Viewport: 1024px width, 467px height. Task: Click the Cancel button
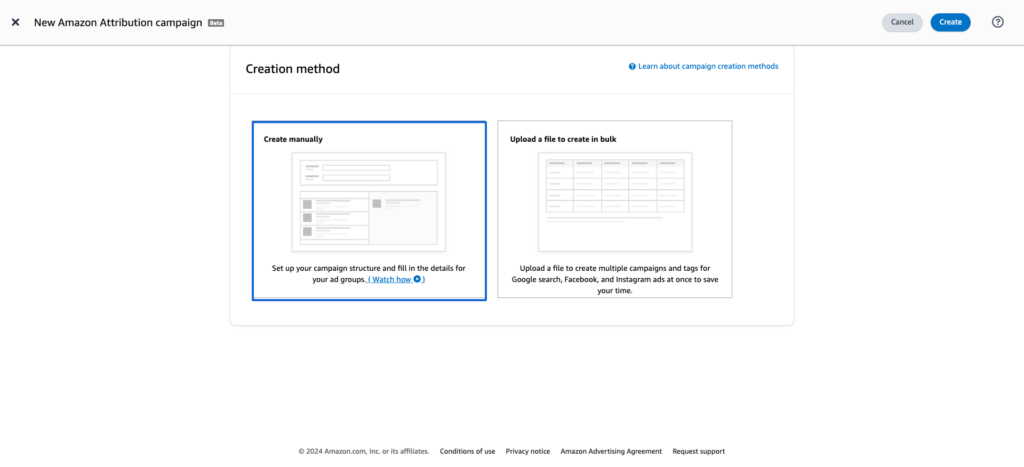[x=902, y=22]
